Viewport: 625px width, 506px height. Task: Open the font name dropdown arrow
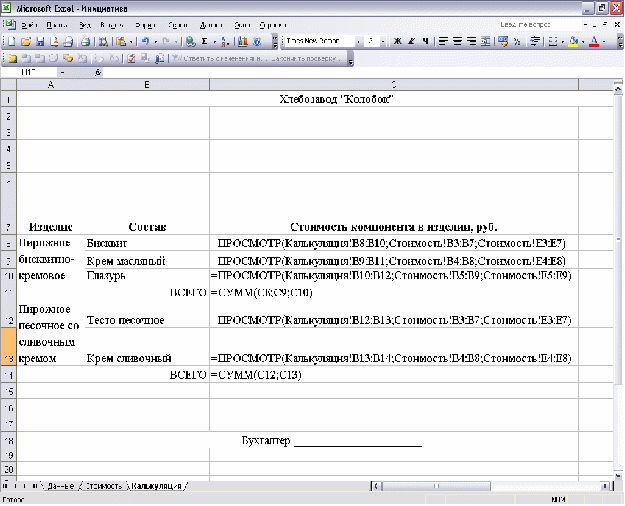[358, 41]
